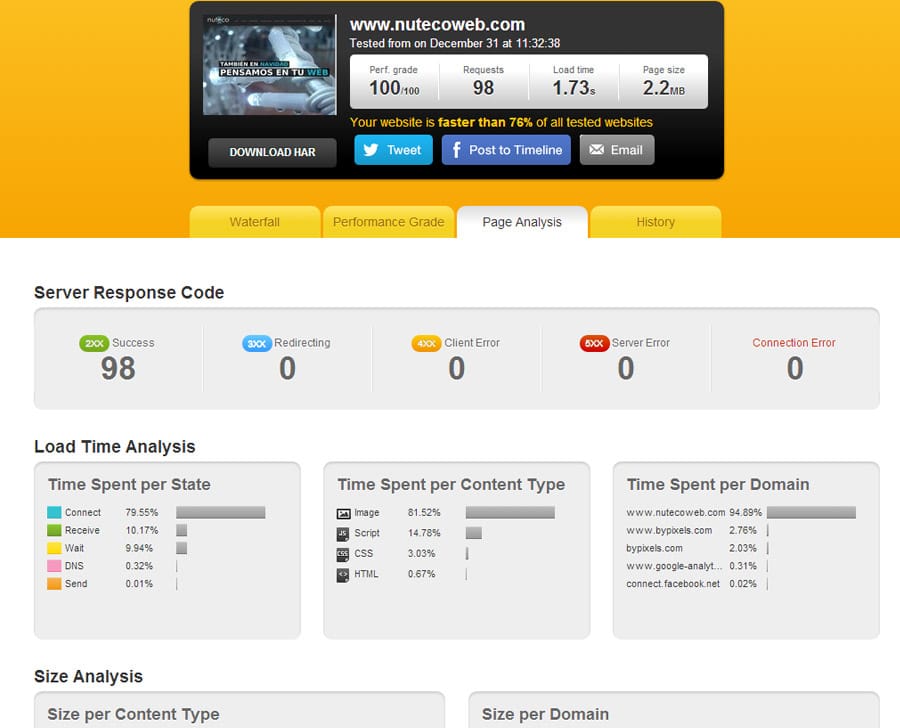Image resolution: width=900 pixels, height=728 pixels.
Task: Click the Email share button
Action: click(x=617, y=150)
